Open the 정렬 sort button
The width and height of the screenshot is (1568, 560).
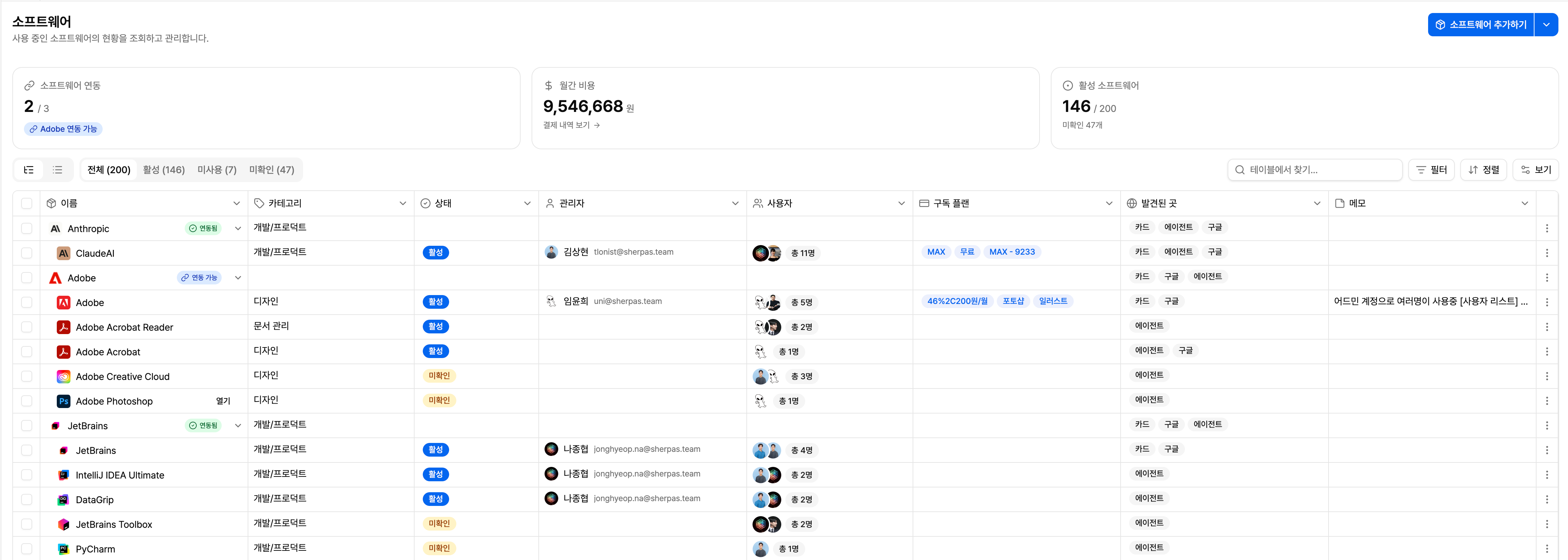click(x=1484, y=170)
